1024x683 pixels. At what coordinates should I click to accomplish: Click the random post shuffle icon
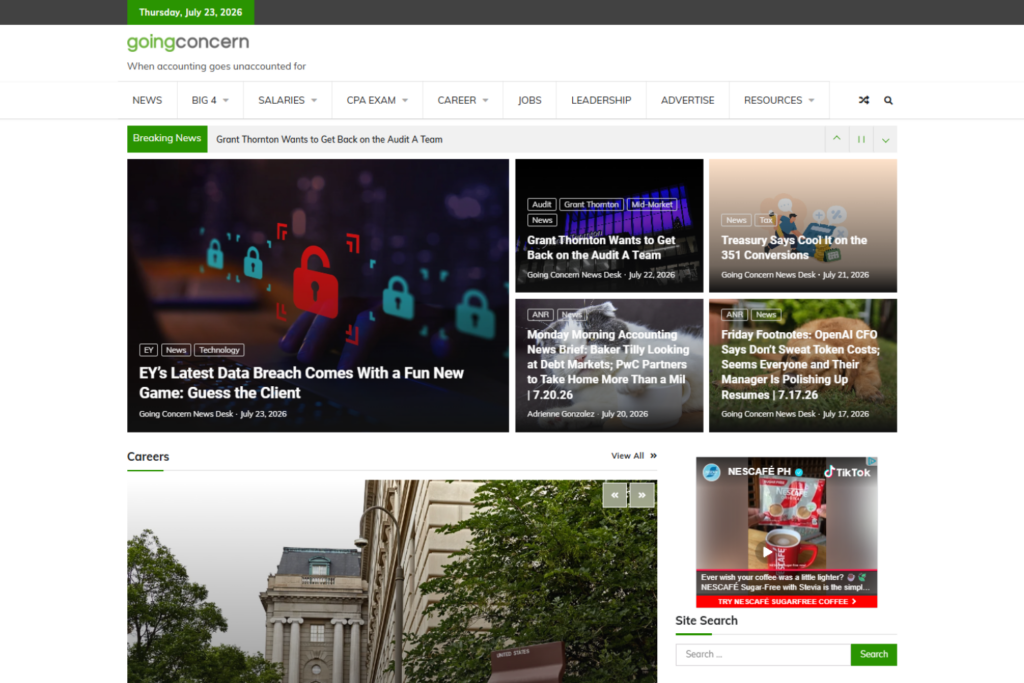tap(863, 101)
